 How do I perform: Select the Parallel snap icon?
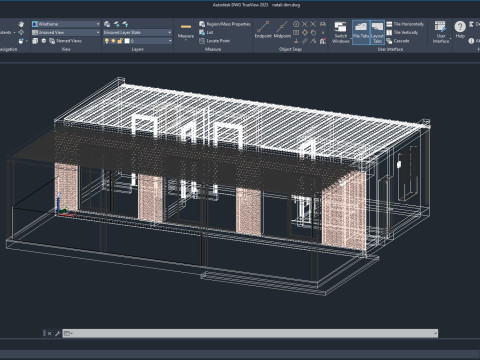[305, 41]
